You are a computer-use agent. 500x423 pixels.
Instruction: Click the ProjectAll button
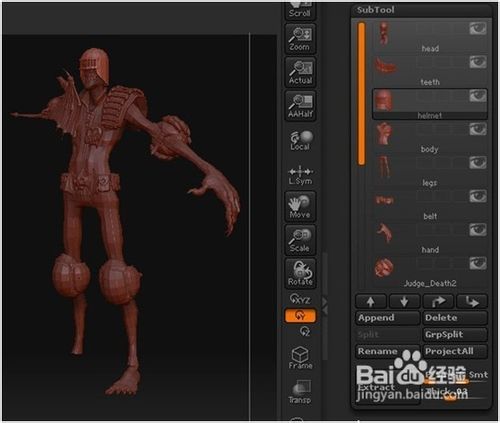tap(455, 351)
